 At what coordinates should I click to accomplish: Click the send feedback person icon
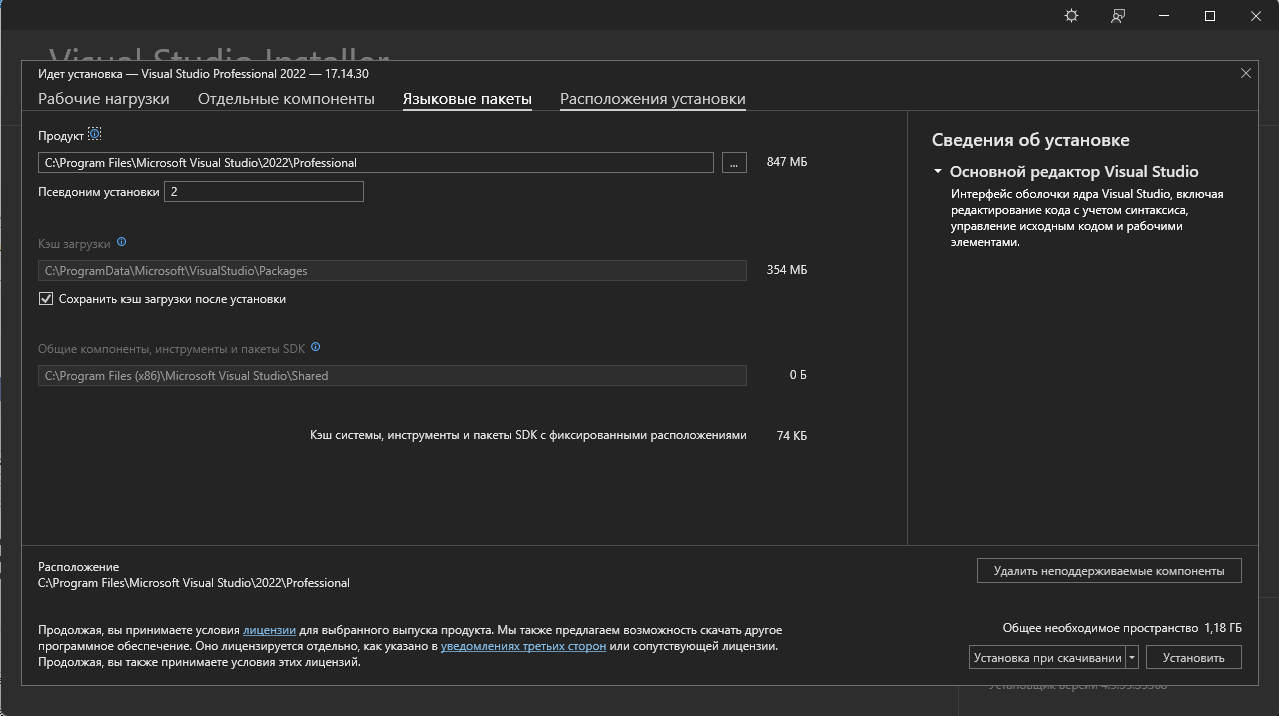1117,16
